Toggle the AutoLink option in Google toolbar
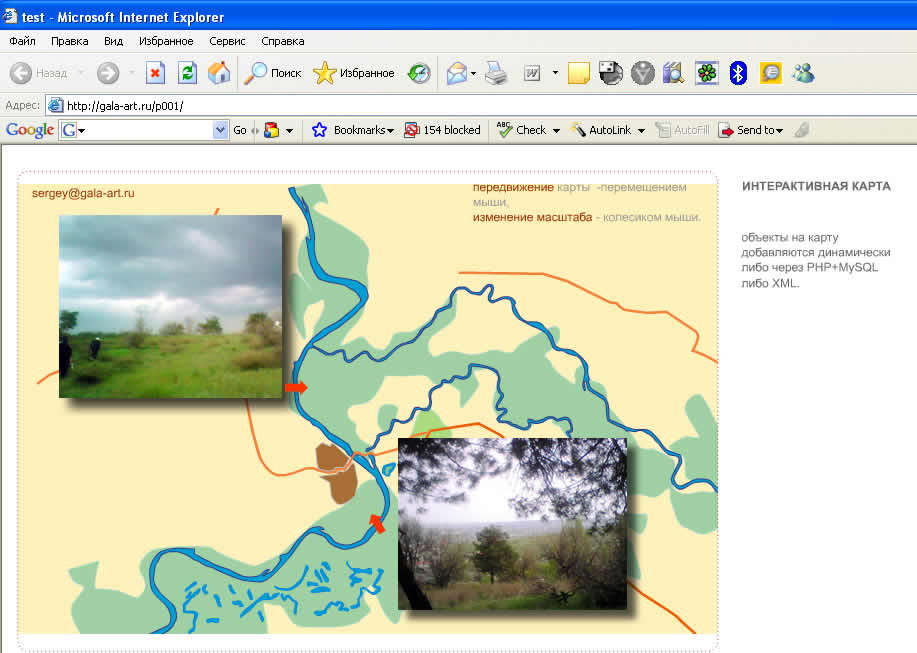The width and height of the screenshot is (917, 653). [x=608, y=130]
